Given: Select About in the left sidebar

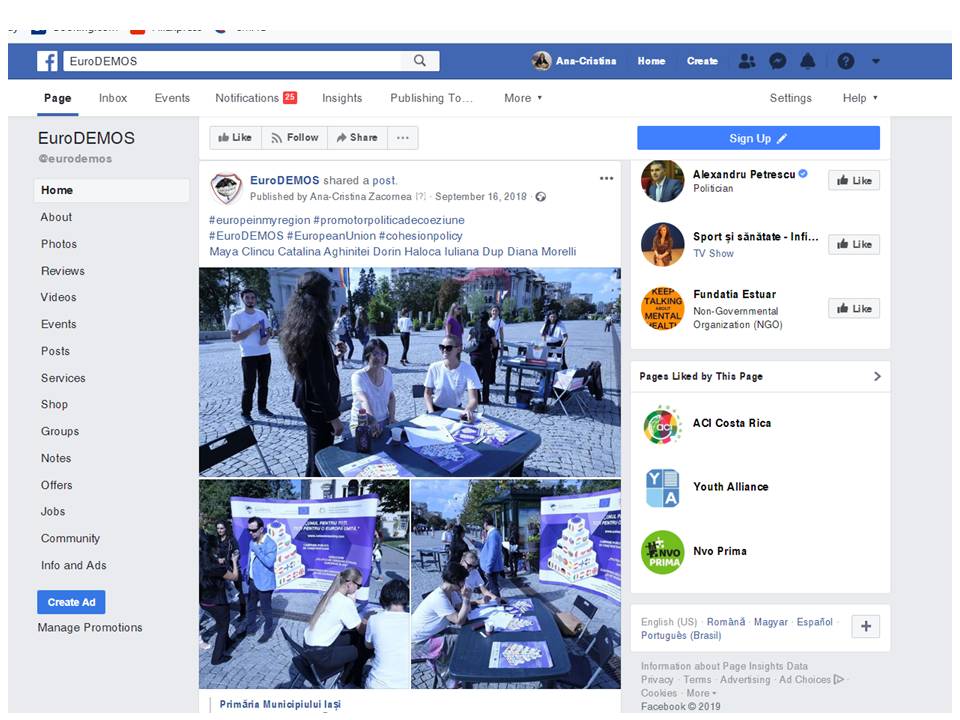Looking at the screenshot, I should click(56, 217).
